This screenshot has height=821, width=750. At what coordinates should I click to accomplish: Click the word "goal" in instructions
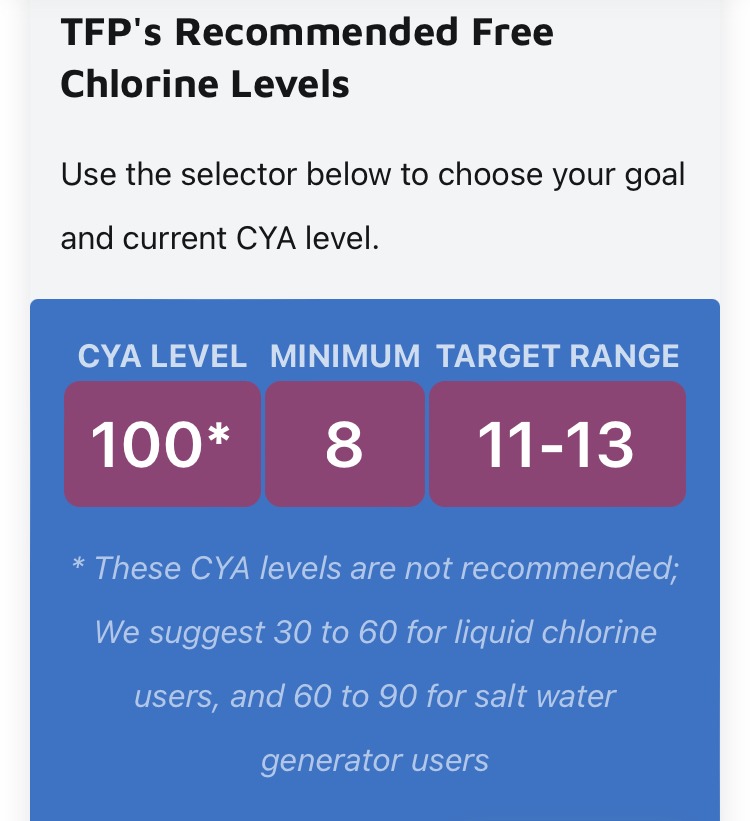pos(655,176)
